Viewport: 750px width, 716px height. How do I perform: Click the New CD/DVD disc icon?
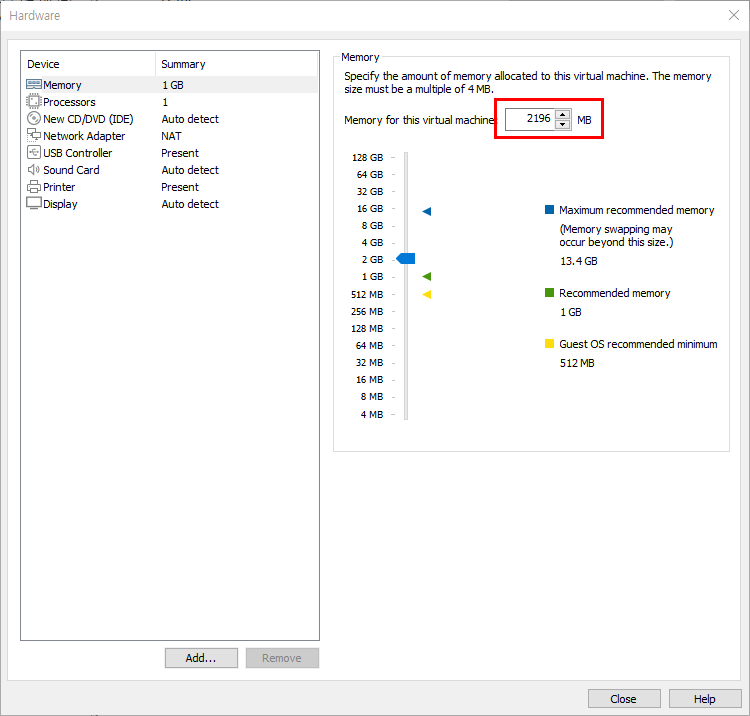(33, 119)
